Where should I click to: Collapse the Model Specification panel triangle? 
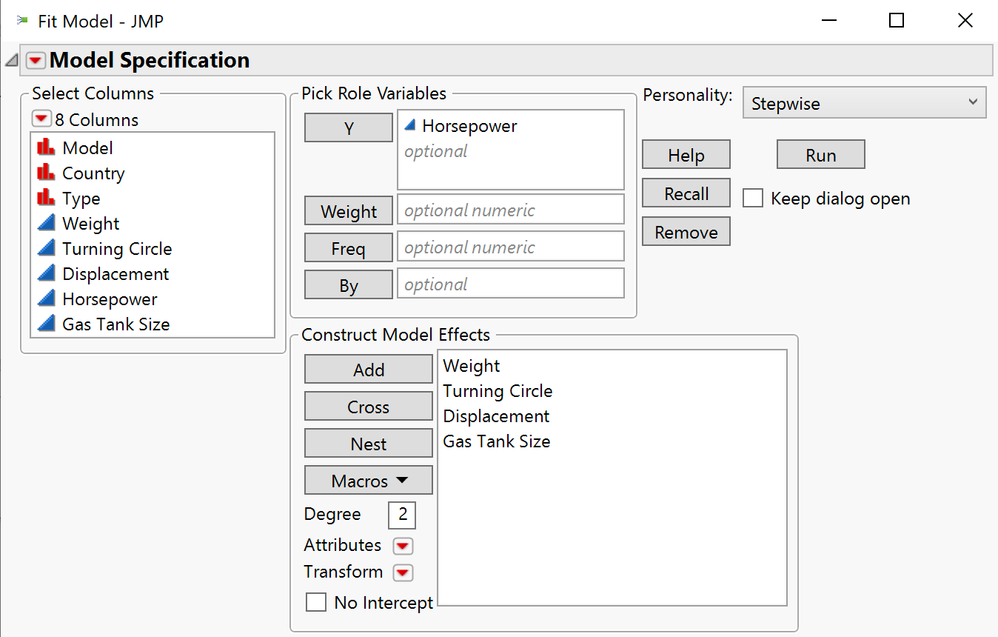[10, 59]
